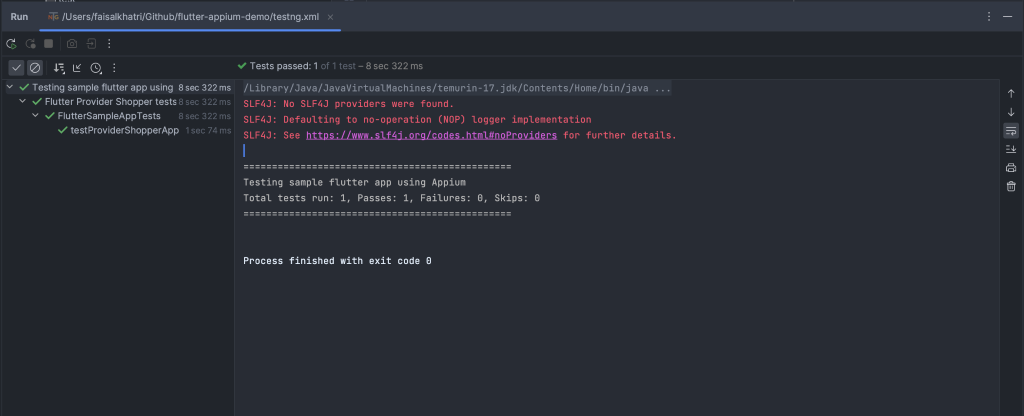Screen dimensions: 1024x416
Task: Click Tests passed status text
Action: (330, 66)
